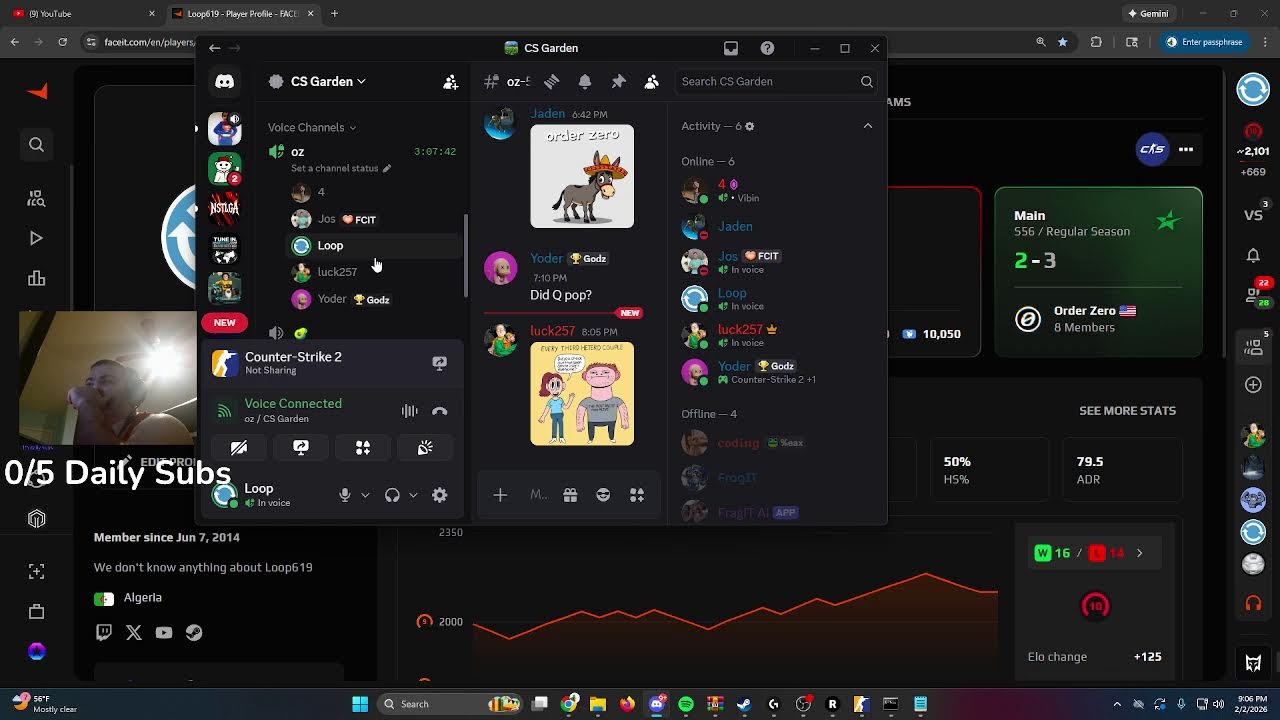1280x720 pixels.
Task: Select Loop619 FACEIT player profile tab
Action: pyautogui.click(x=242, y=13)
